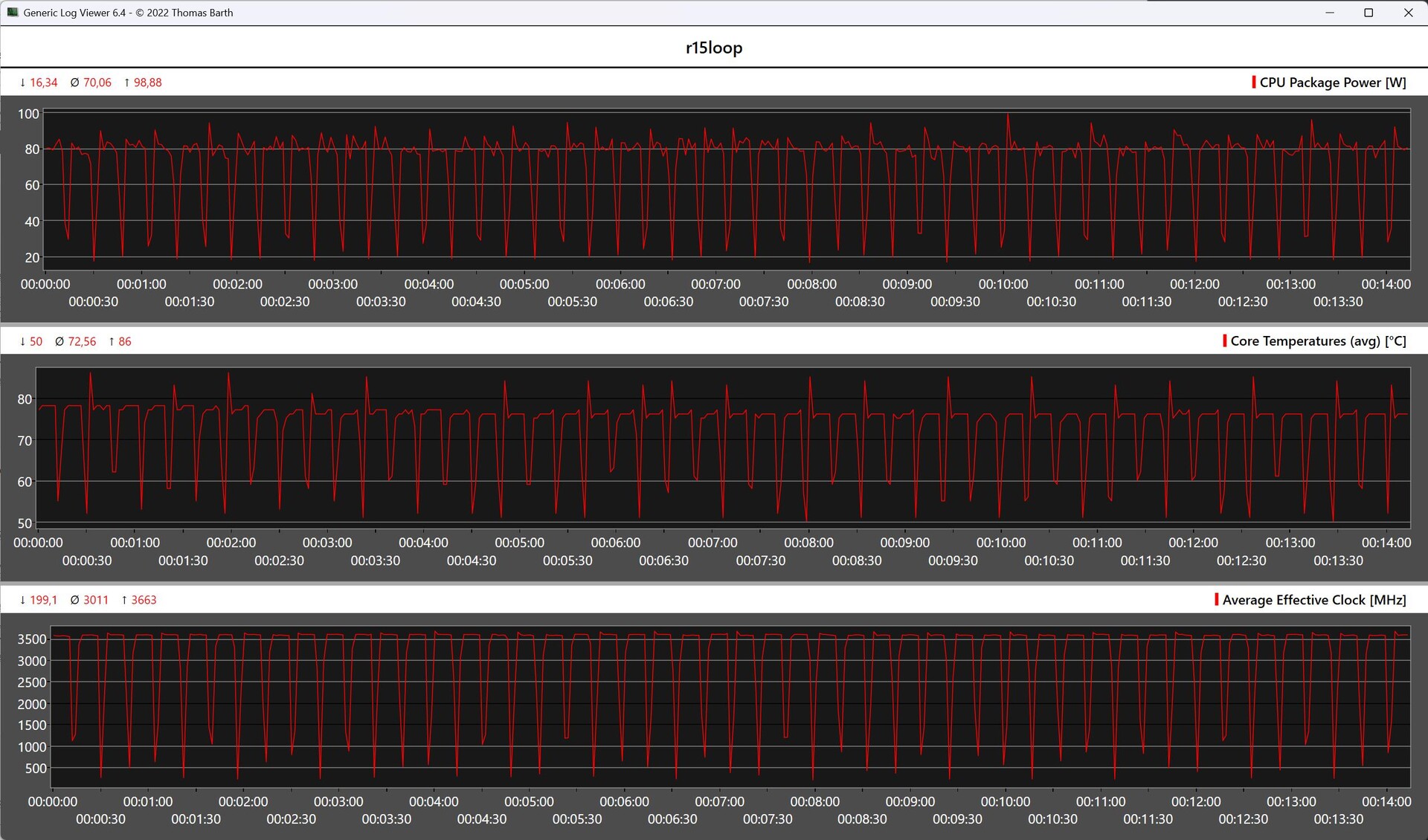Click the Generic Log Viewer app icon
1428x840 pixels.
[x=12, y=13]
